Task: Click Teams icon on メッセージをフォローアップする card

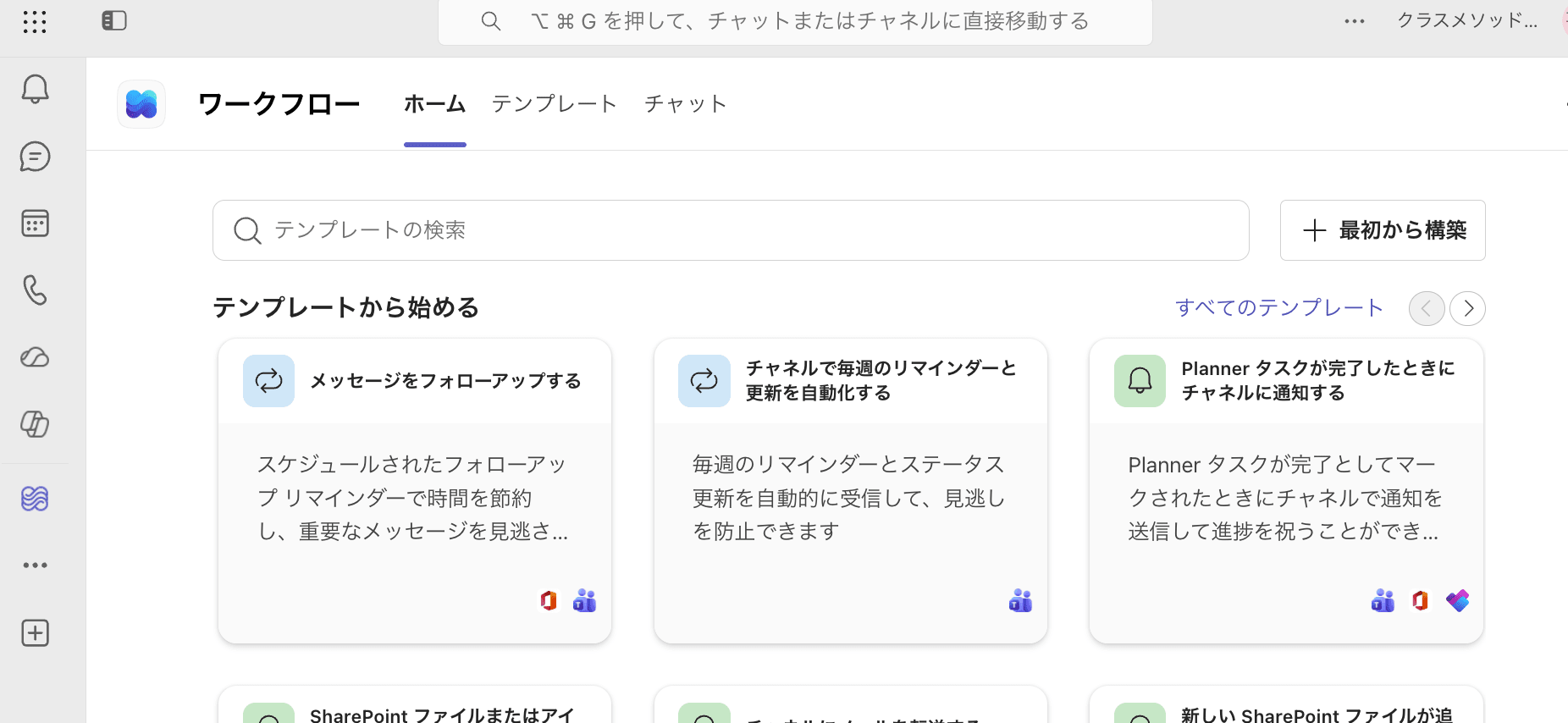Action: tap(584, 601)
